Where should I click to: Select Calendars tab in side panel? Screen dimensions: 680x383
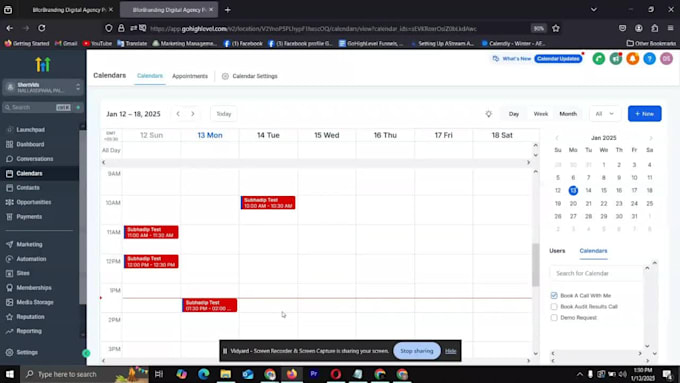[593, 251]
